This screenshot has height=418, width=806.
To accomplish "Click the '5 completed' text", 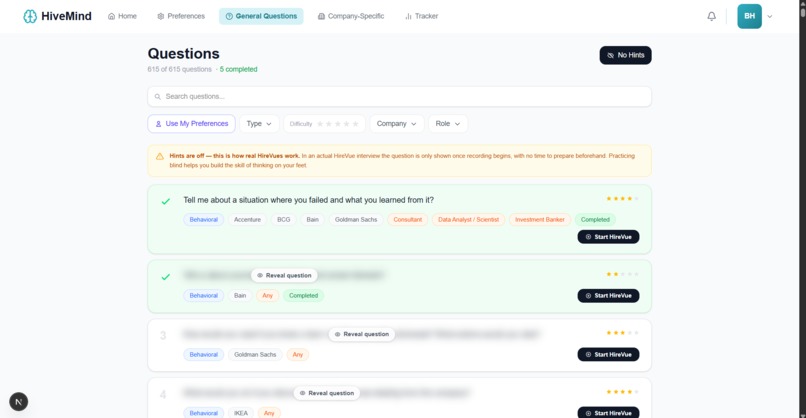I will [x=239, y=69].
